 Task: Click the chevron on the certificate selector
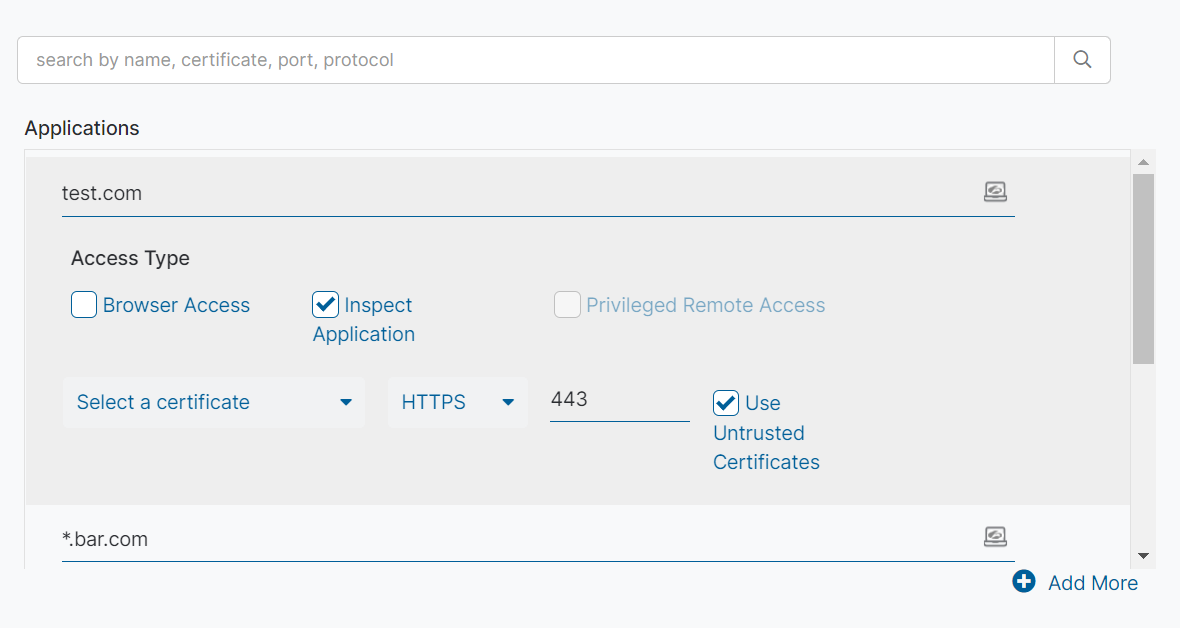pyautogui.click(x=347, y=402)
